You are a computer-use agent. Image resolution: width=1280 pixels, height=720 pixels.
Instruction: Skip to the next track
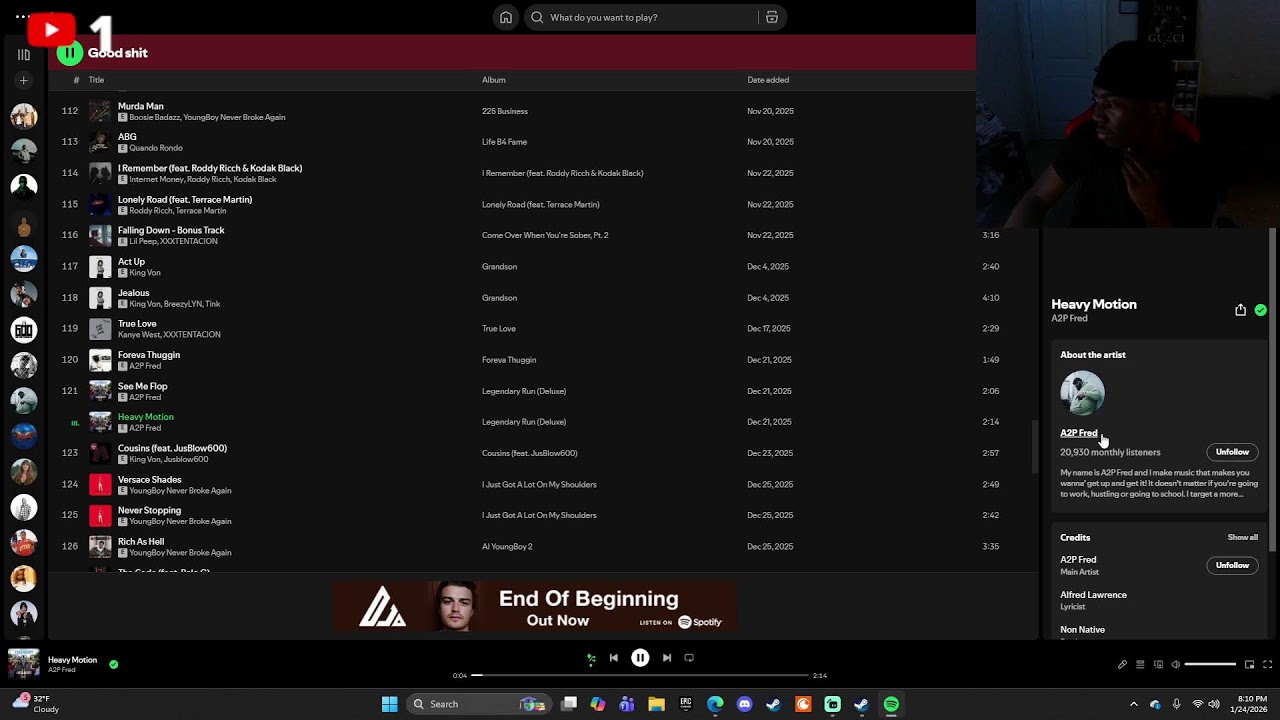[x=667, y=658]
